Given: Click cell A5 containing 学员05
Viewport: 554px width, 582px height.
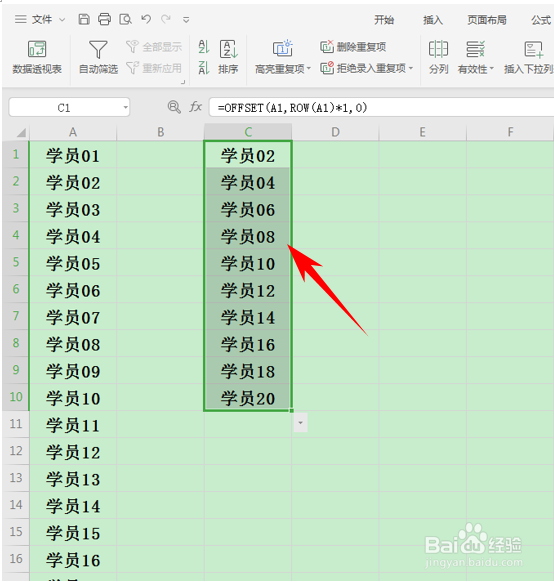Looking at the screenshot, I should pos(73,262).
